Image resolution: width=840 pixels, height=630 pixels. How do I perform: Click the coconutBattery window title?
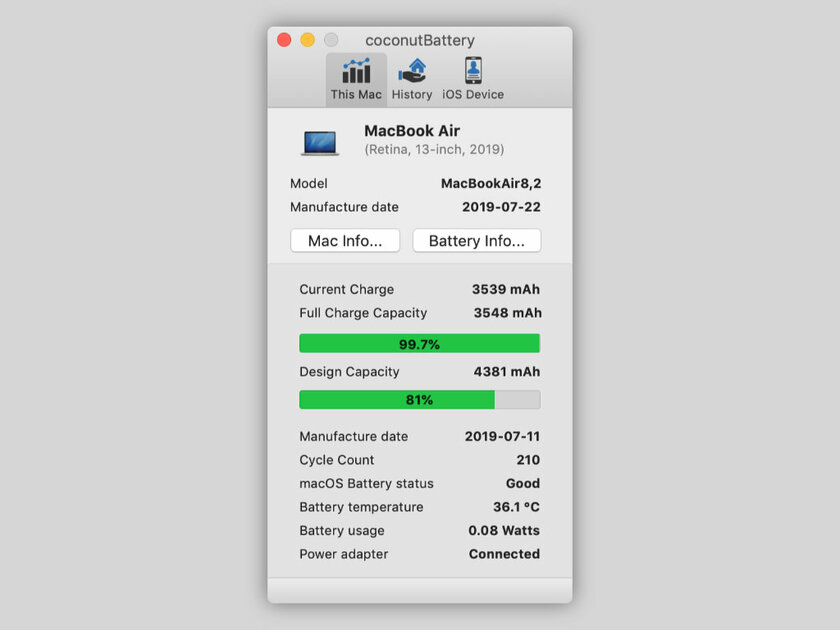pos(420,40)
